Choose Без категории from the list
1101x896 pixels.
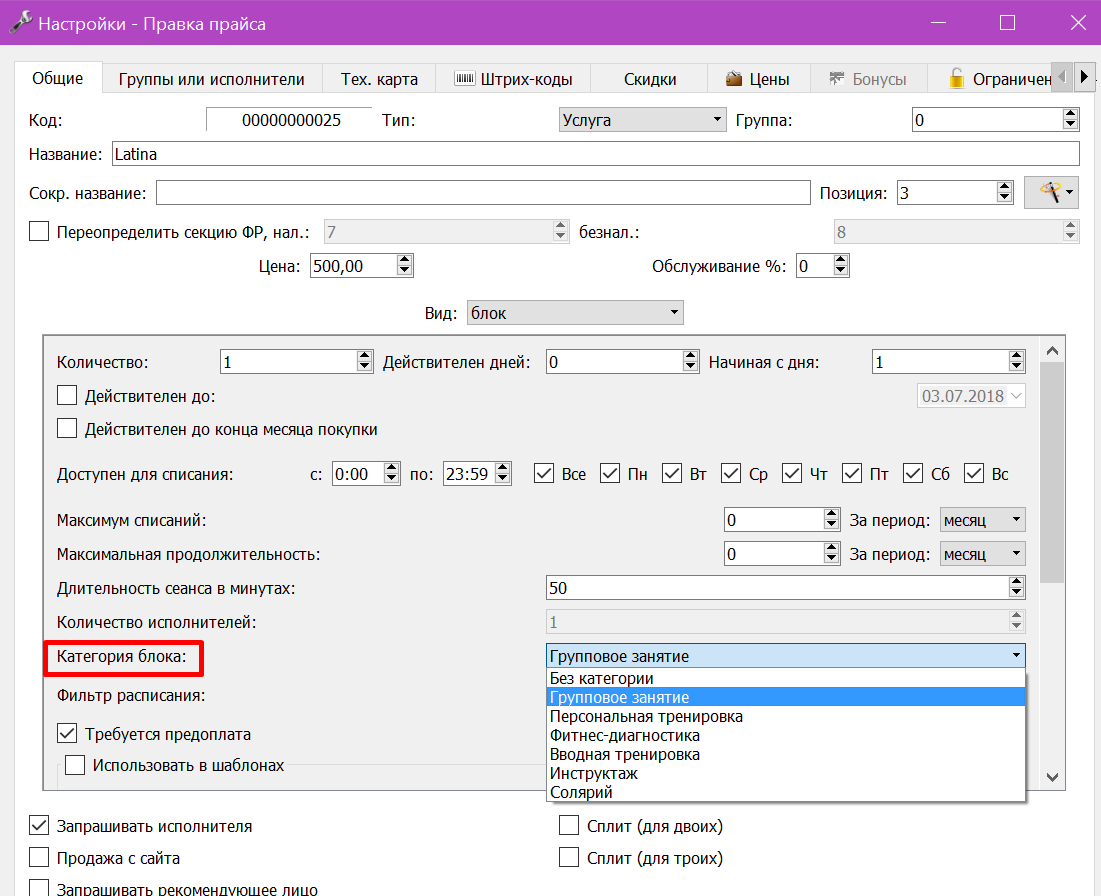(x=786, y=678)
